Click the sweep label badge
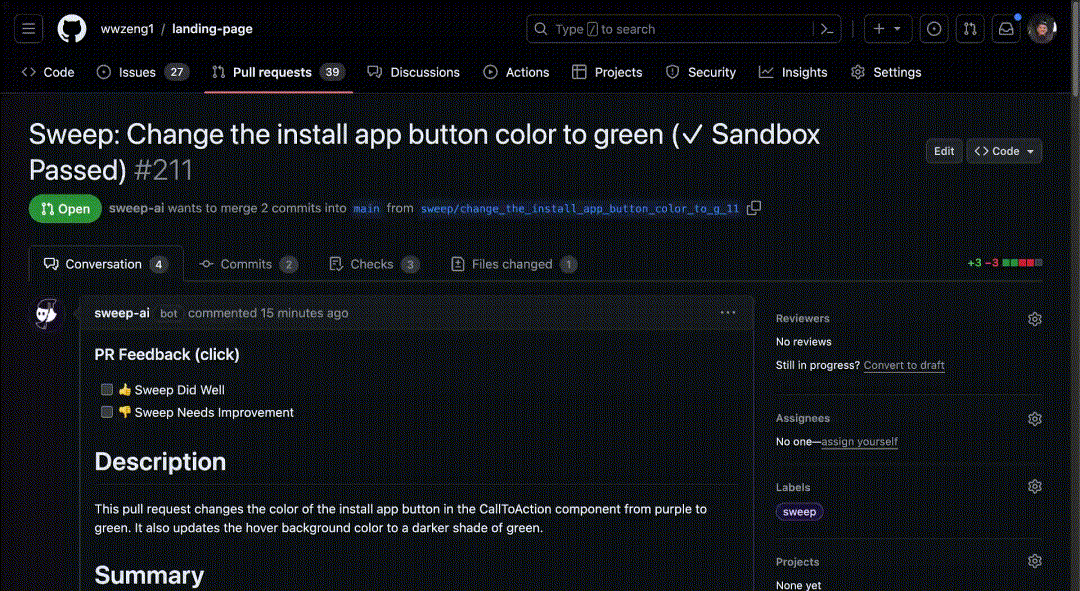This screenshot has width=1080, height=591. coord(799,512)
